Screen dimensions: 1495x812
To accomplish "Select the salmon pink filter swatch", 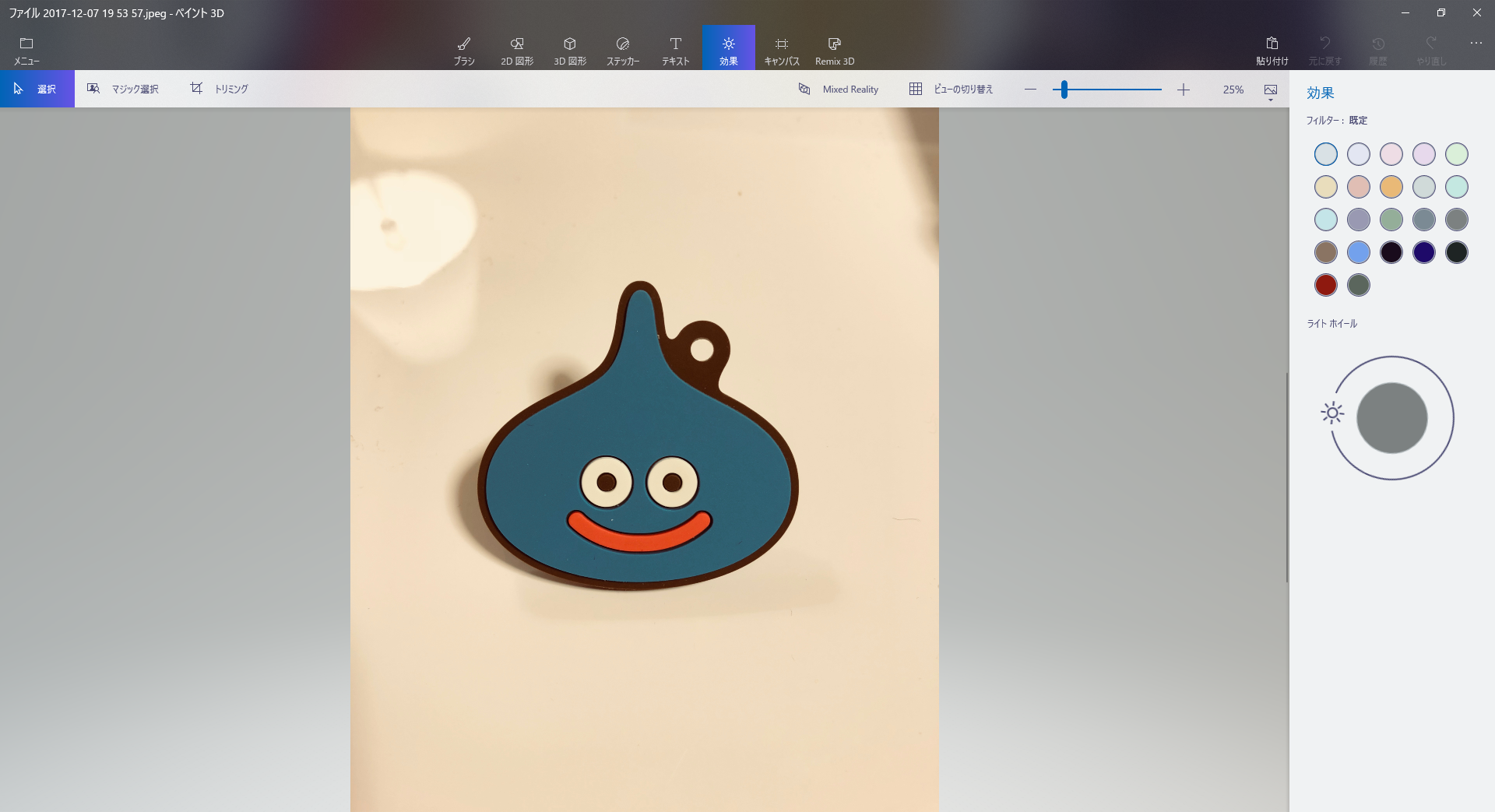I will 1359,187.
